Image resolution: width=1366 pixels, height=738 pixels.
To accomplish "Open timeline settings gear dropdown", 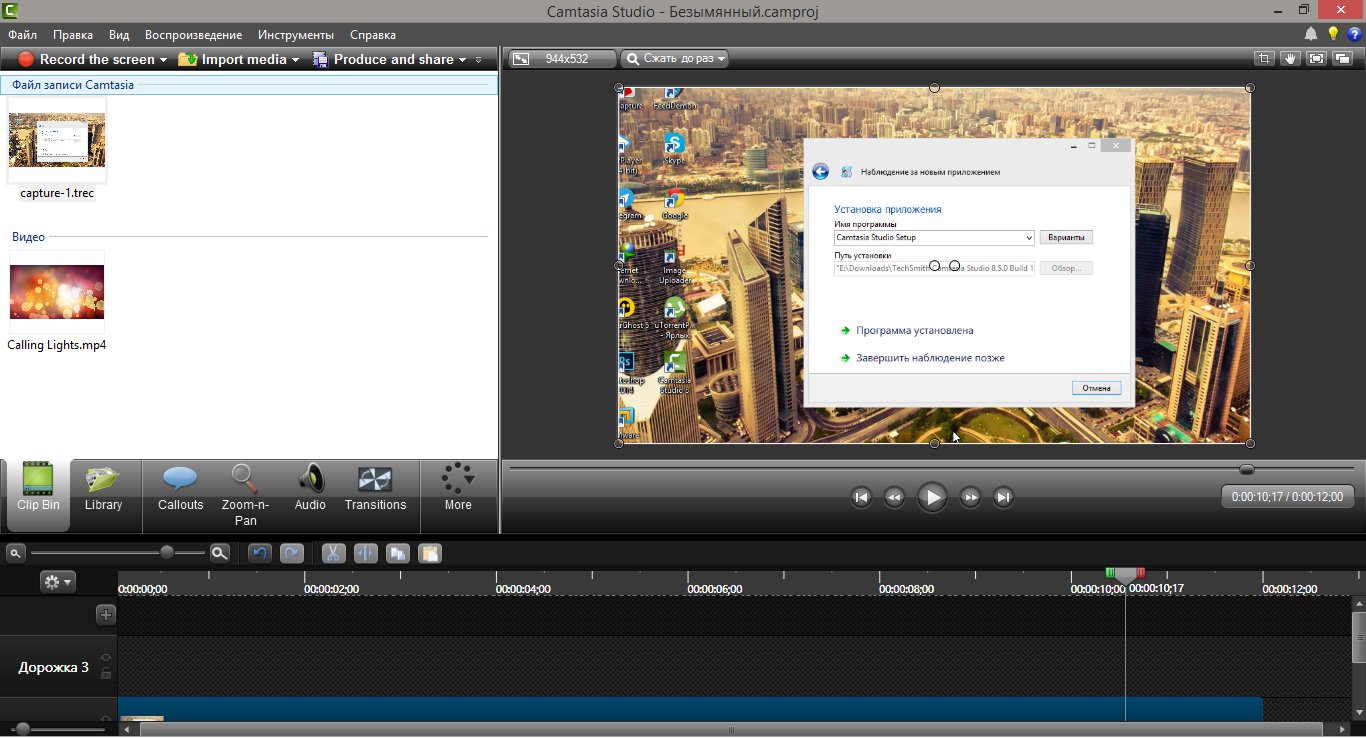I will tap(57, 582).
